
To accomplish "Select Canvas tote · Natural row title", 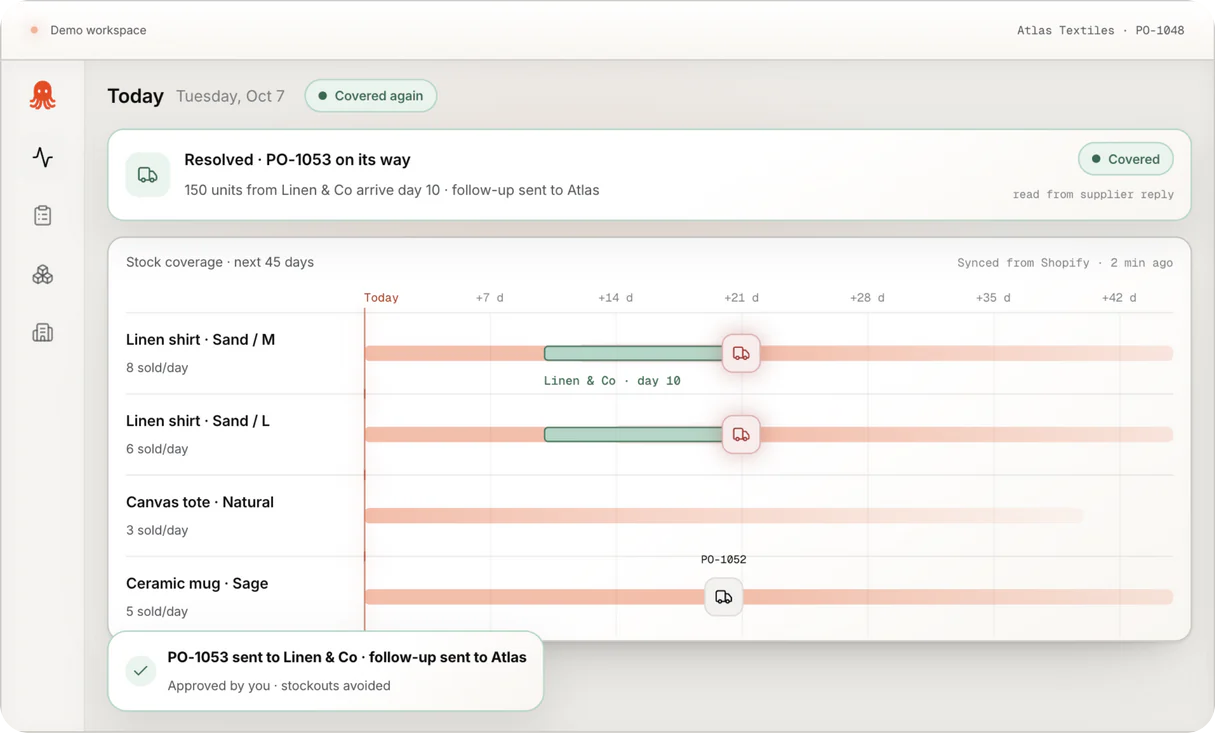I will 200,502.
